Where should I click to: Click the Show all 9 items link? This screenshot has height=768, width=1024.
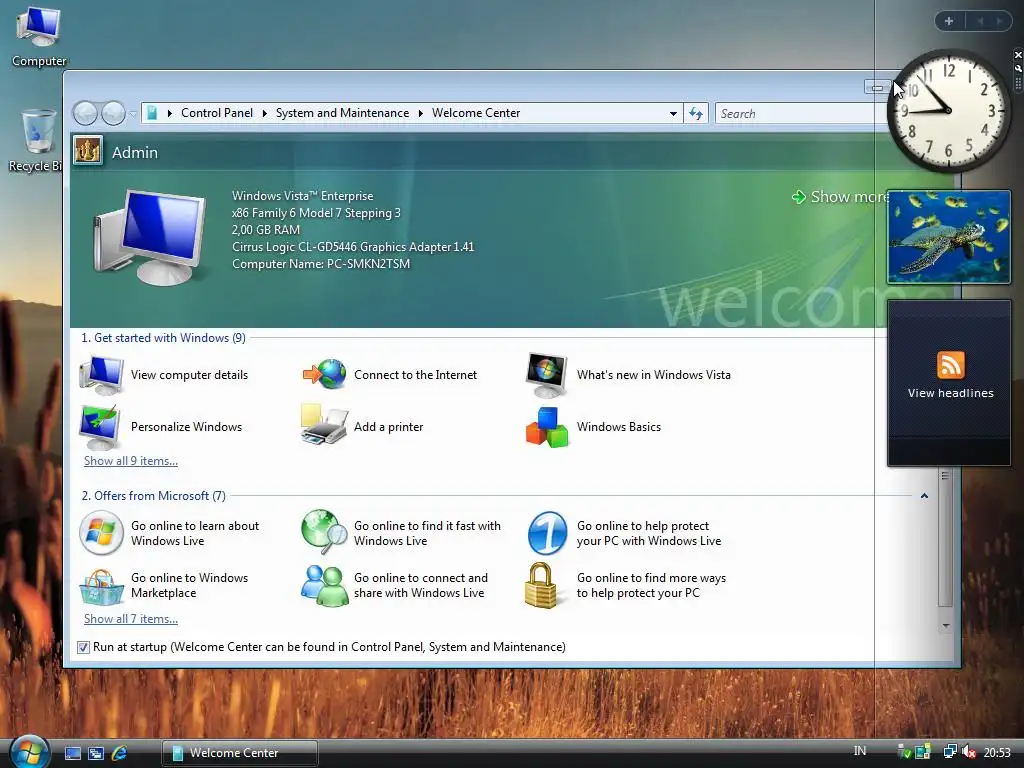click(131, 461)
